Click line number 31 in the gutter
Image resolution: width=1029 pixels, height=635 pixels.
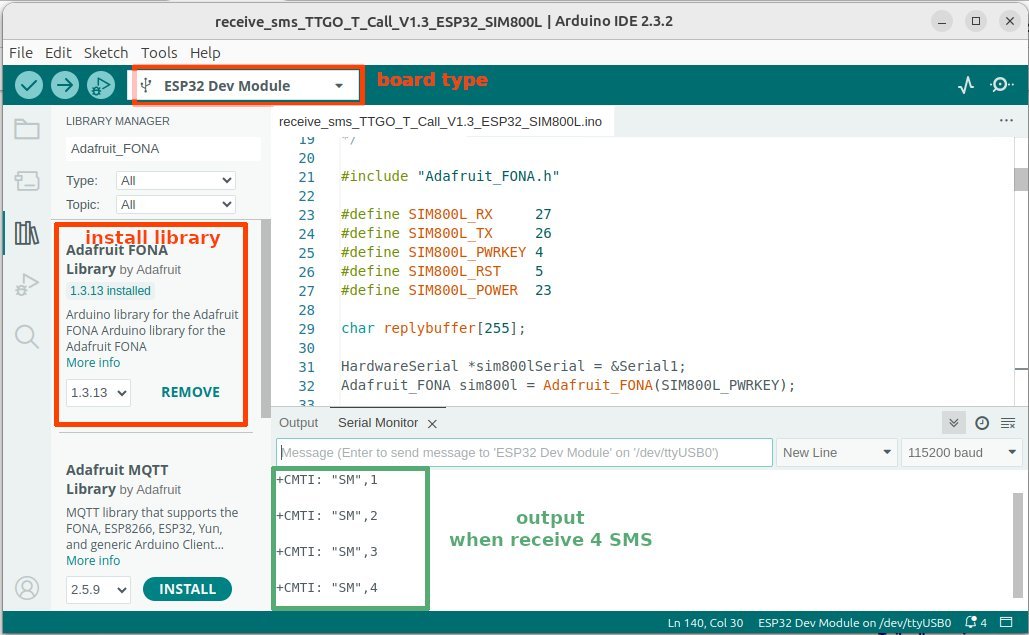[x=306, y=366]
